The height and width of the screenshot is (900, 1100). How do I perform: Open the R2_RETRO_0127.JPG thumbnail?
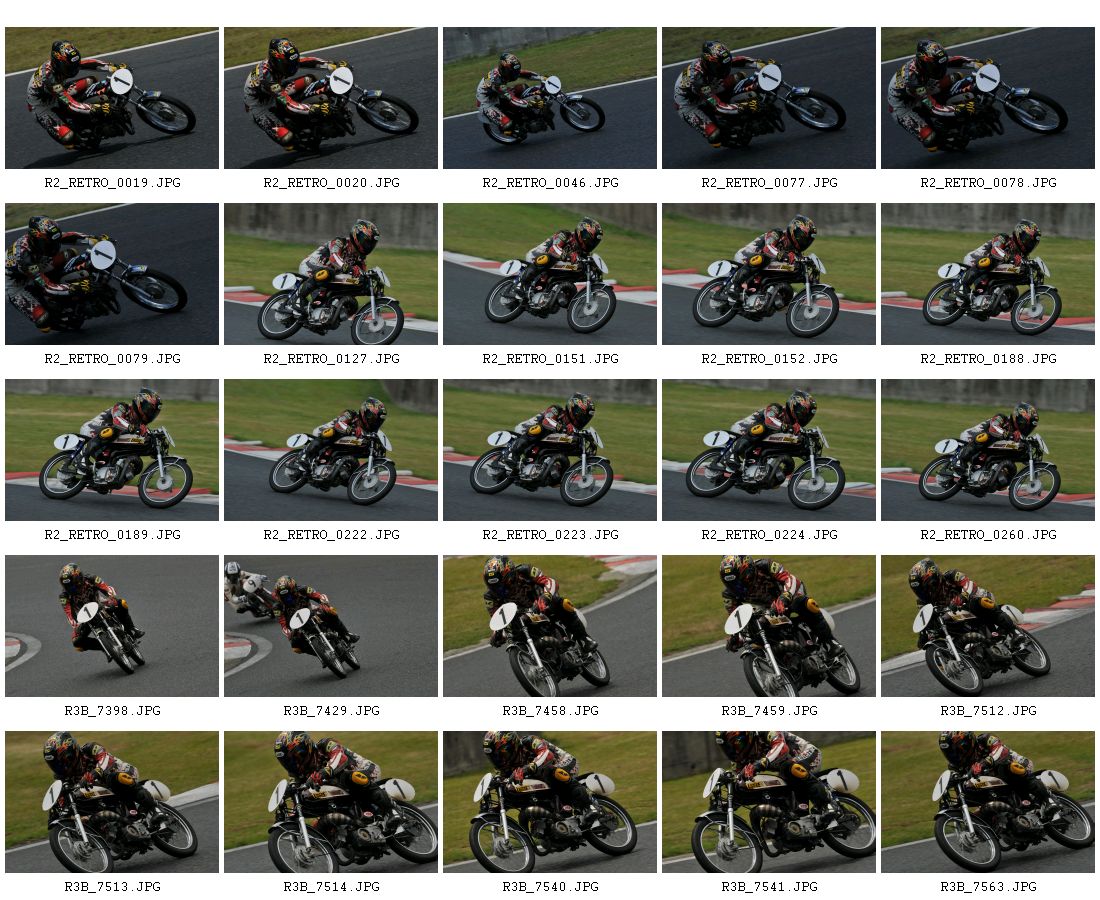(x=331, y=274)
